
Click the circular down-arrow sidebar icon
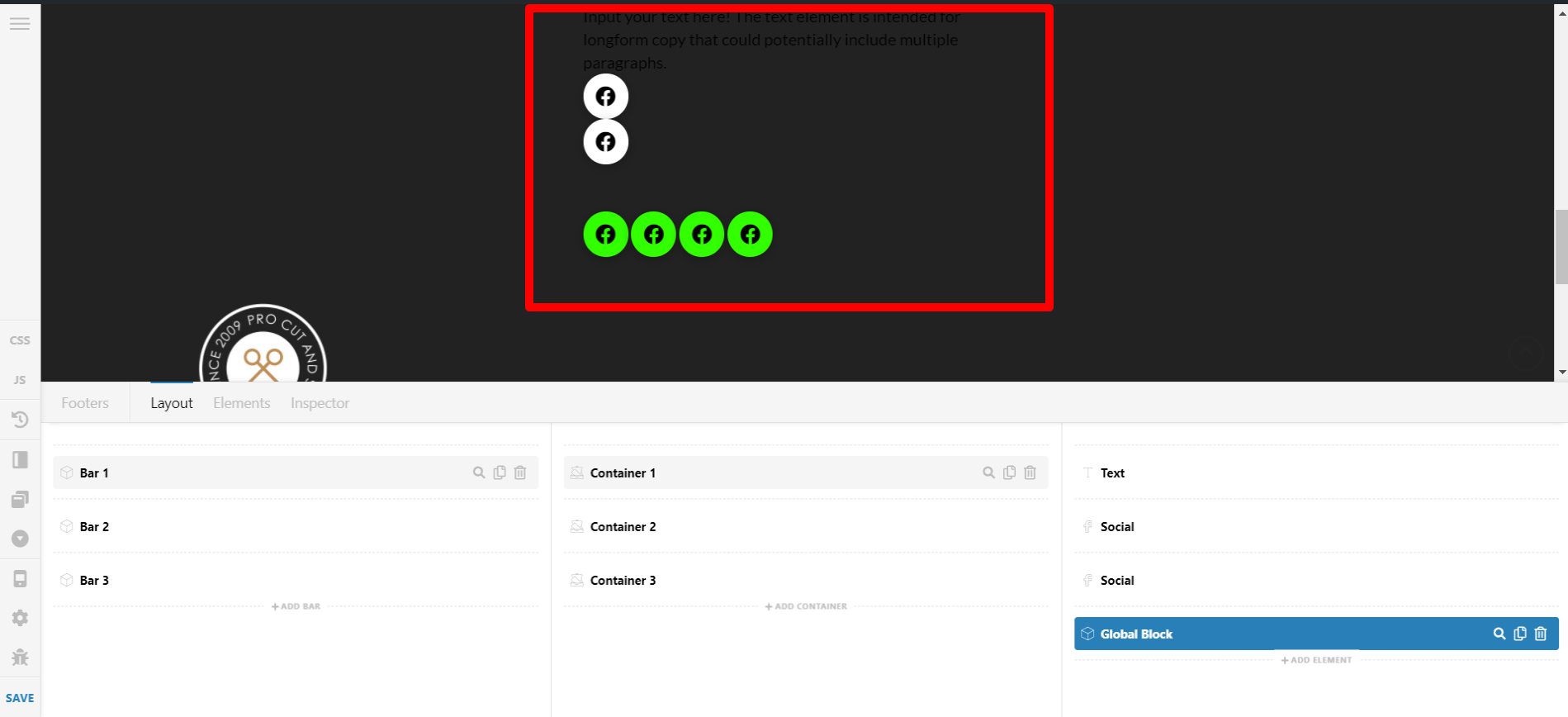(x=20, y=539)
